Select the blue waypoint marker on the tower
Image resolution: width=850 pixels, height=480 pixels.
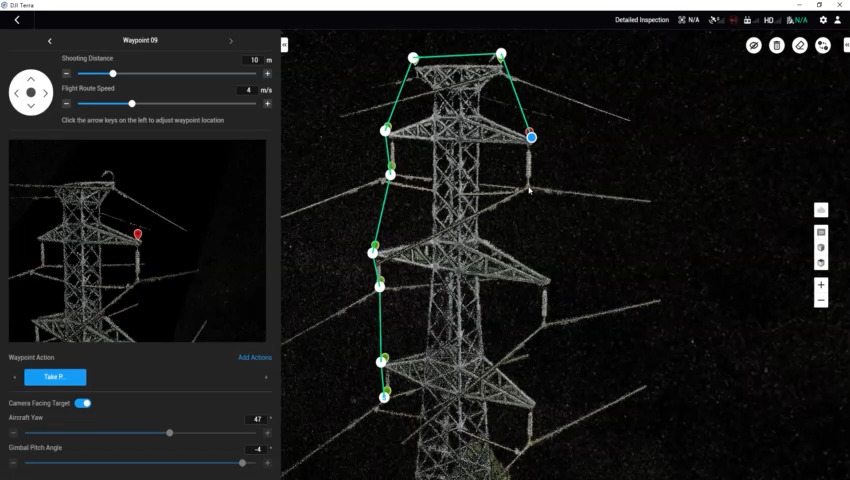531,137
